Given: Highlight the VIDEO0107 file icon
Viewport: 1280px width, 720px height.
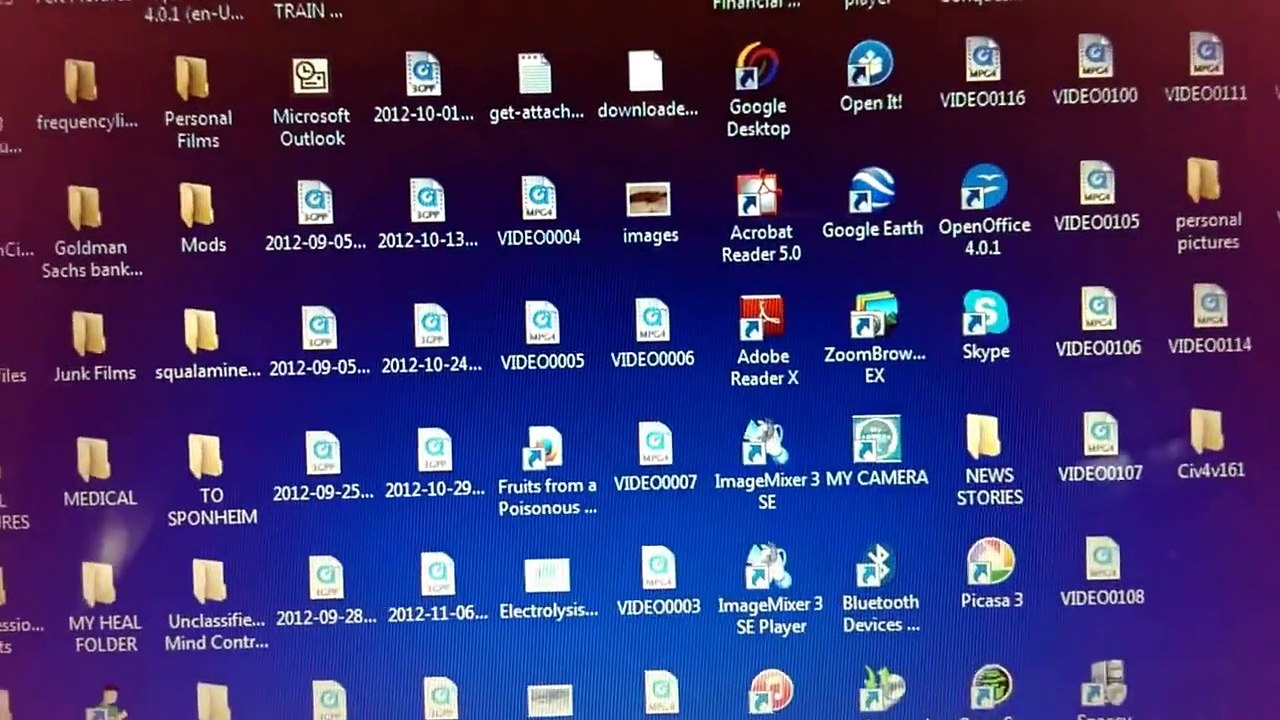Looking at the screenshot, I should (x=1100, y=433).
